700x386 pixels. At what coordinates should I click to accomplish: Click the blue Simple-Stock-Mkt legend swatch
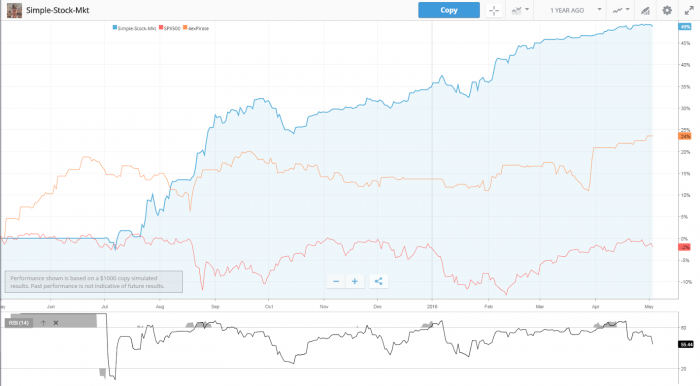click(x=115, y=28)
